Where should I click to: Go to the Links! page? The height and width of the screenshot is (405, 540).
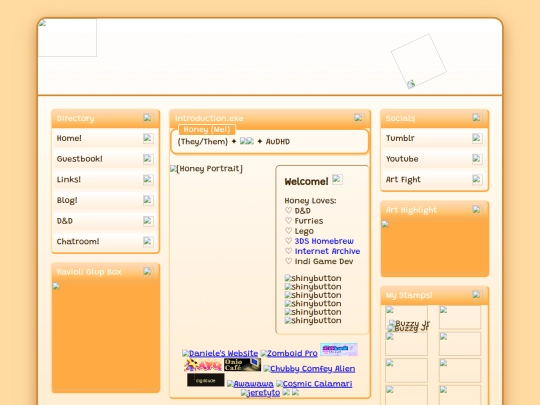click(x=105, y=179)
